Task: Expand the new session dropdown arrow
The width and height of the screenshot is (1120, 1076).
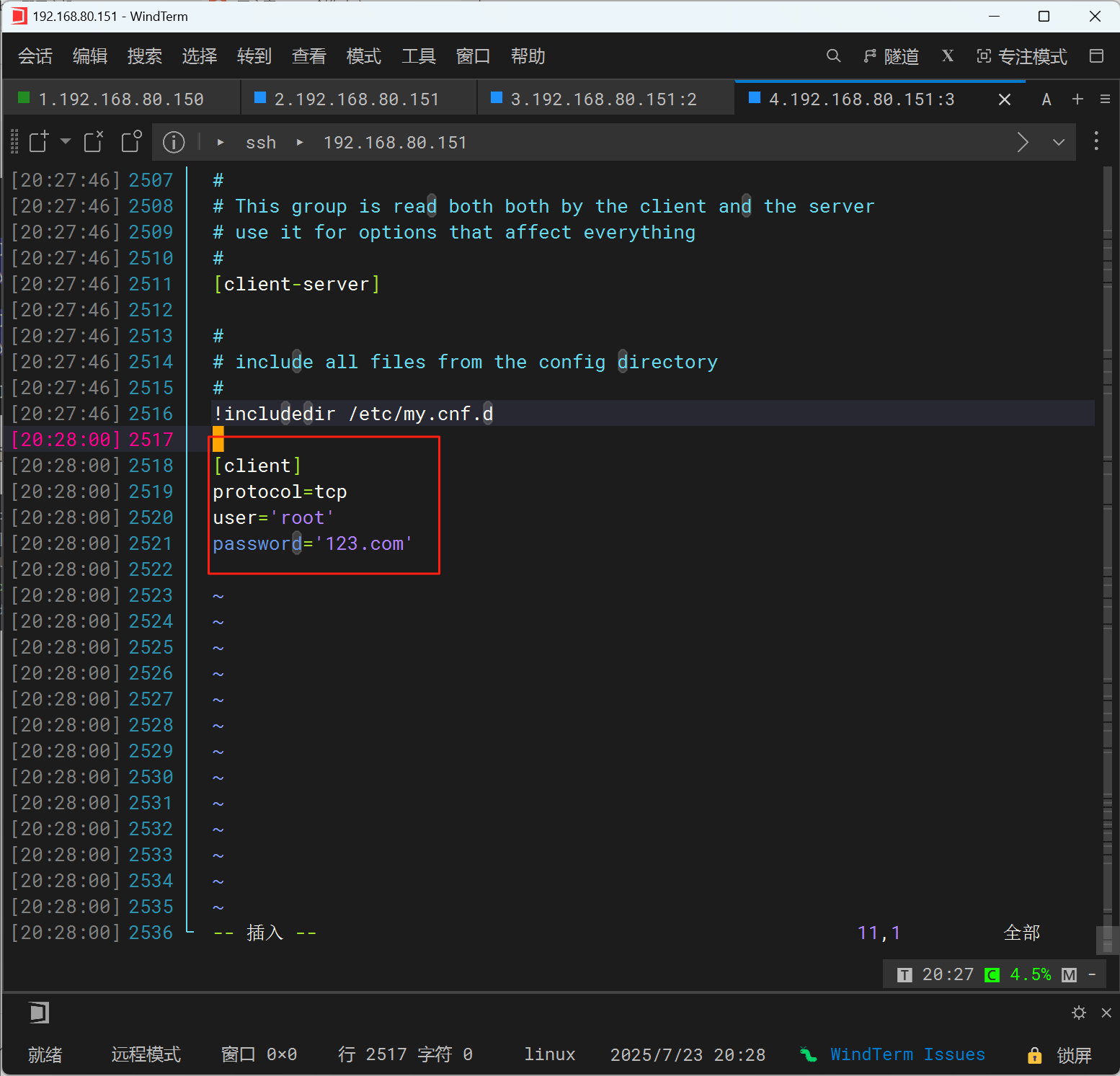Action: point(66,141)
